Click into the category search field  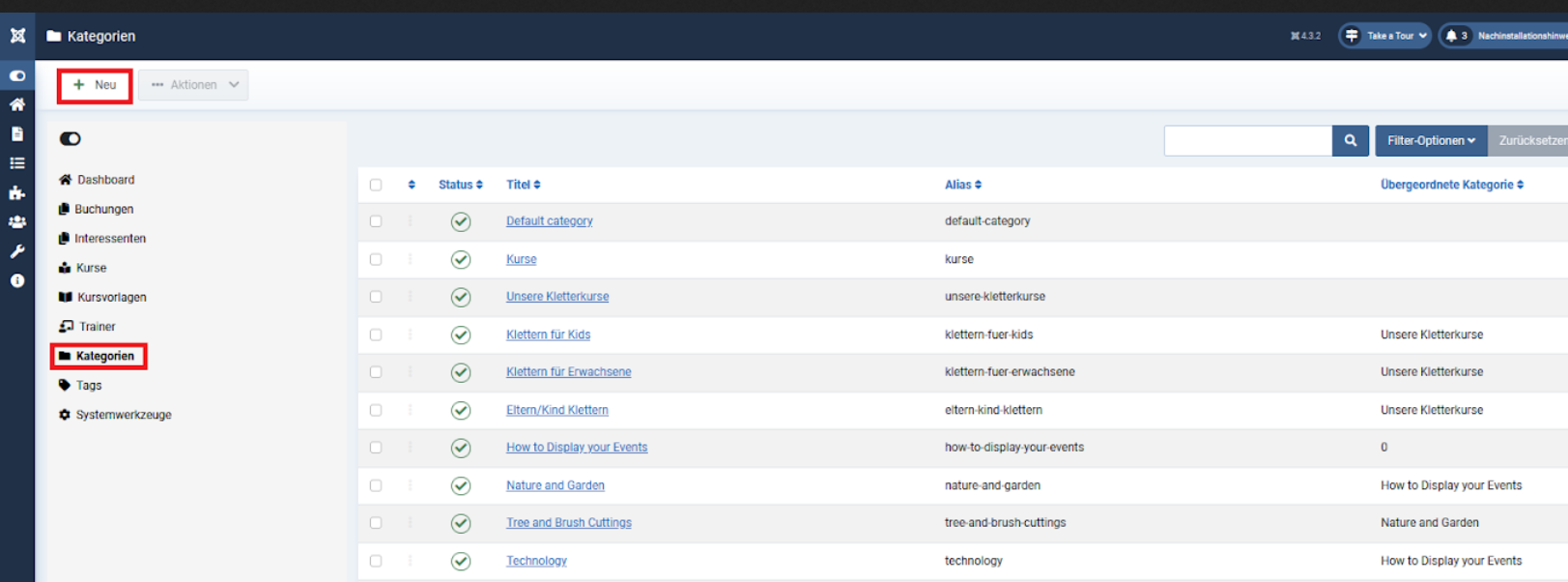coord(1247,140)
